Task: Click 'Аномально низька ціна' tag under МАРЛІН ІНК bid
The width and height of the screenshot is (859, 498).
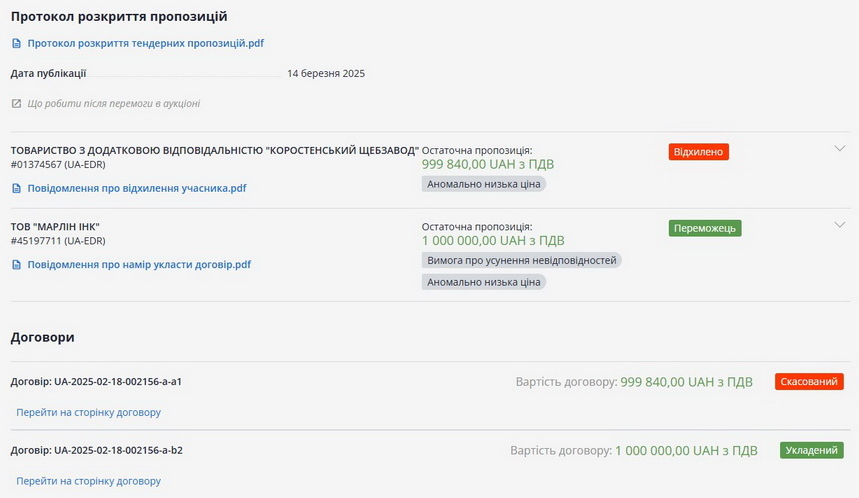Action: point(484,282)
